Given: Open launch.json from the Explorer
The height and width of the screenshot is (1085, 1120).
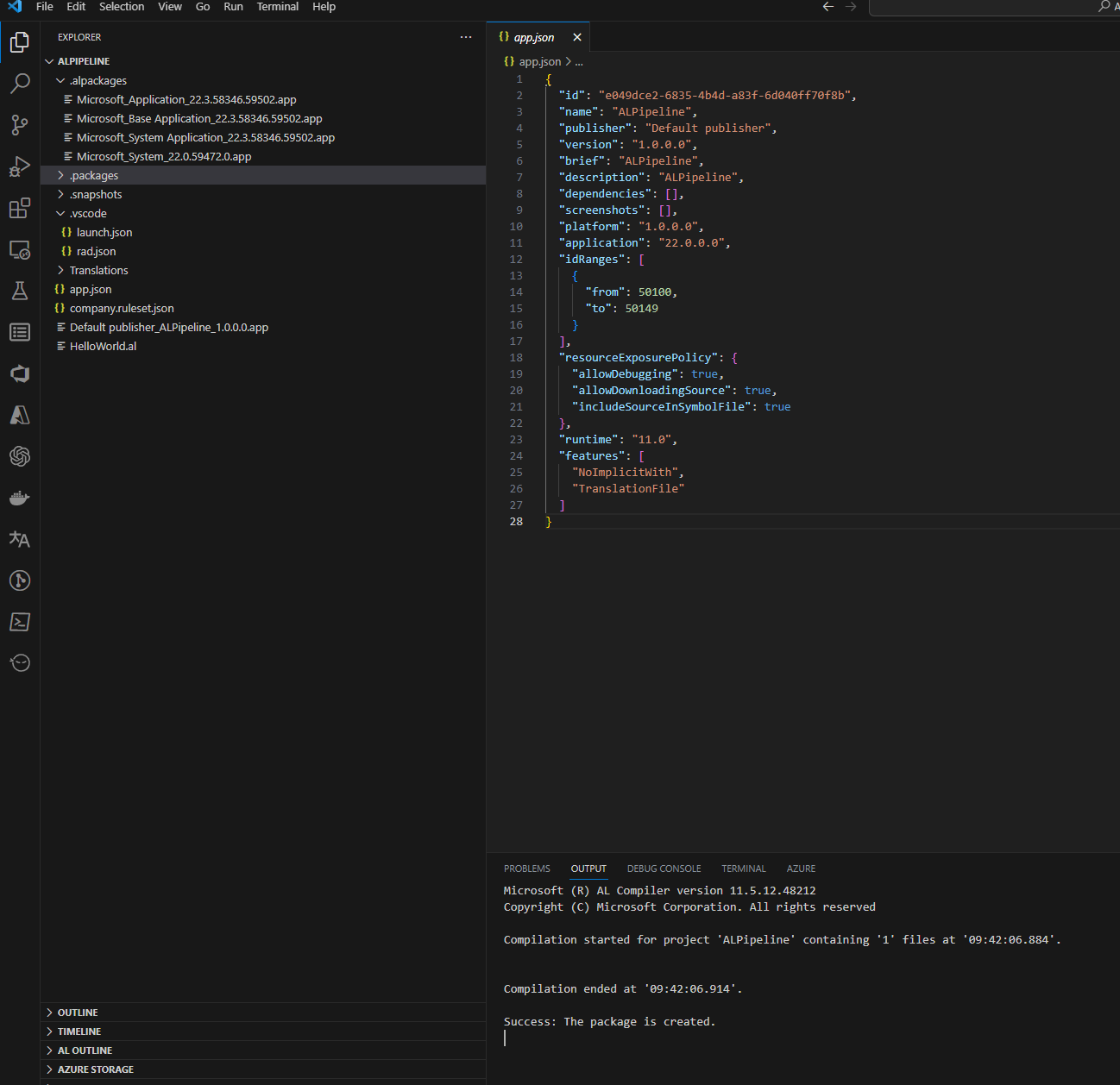Looking at the screenshot, I should coord(104,232).
